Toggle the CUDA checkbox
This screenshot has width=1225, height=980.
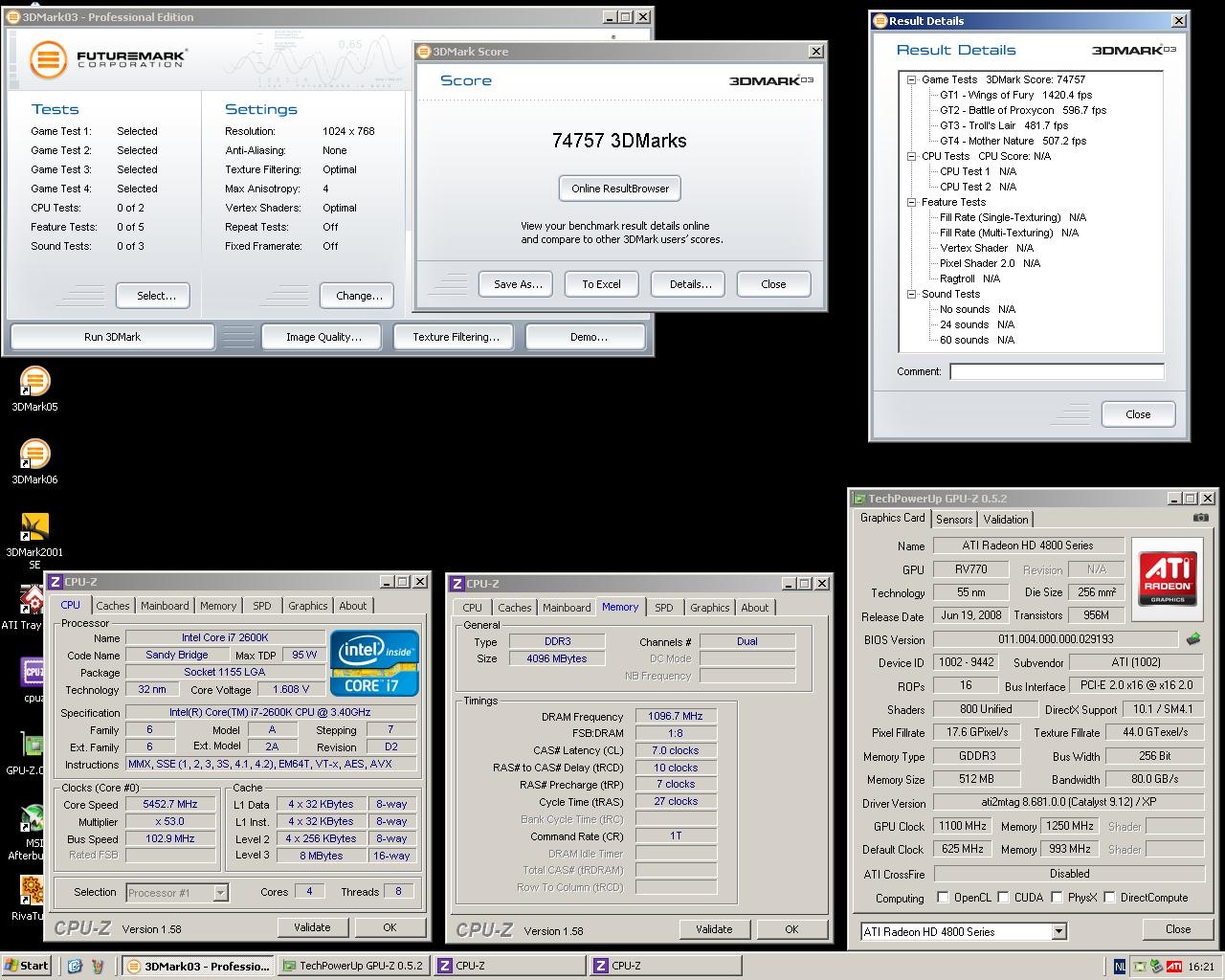1003,898
